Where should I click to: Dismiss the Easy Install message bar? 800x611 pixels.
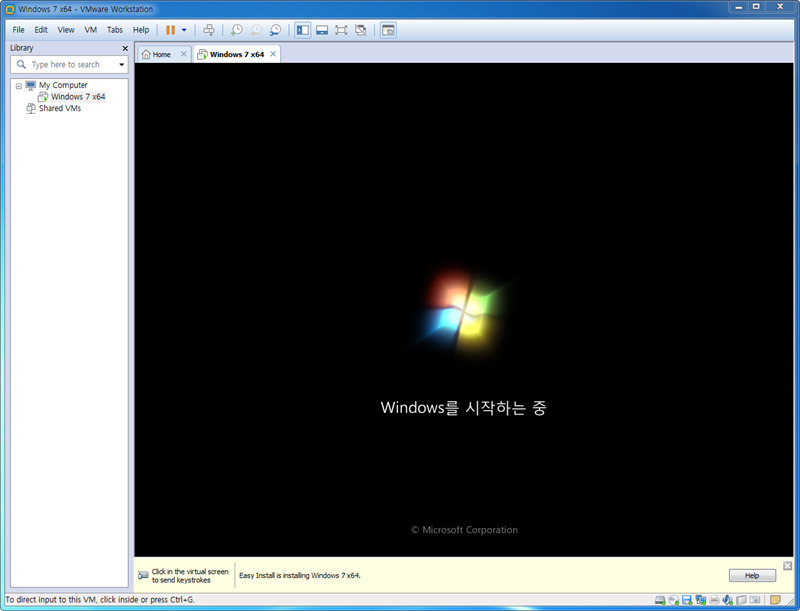click(x=788, y=566)
